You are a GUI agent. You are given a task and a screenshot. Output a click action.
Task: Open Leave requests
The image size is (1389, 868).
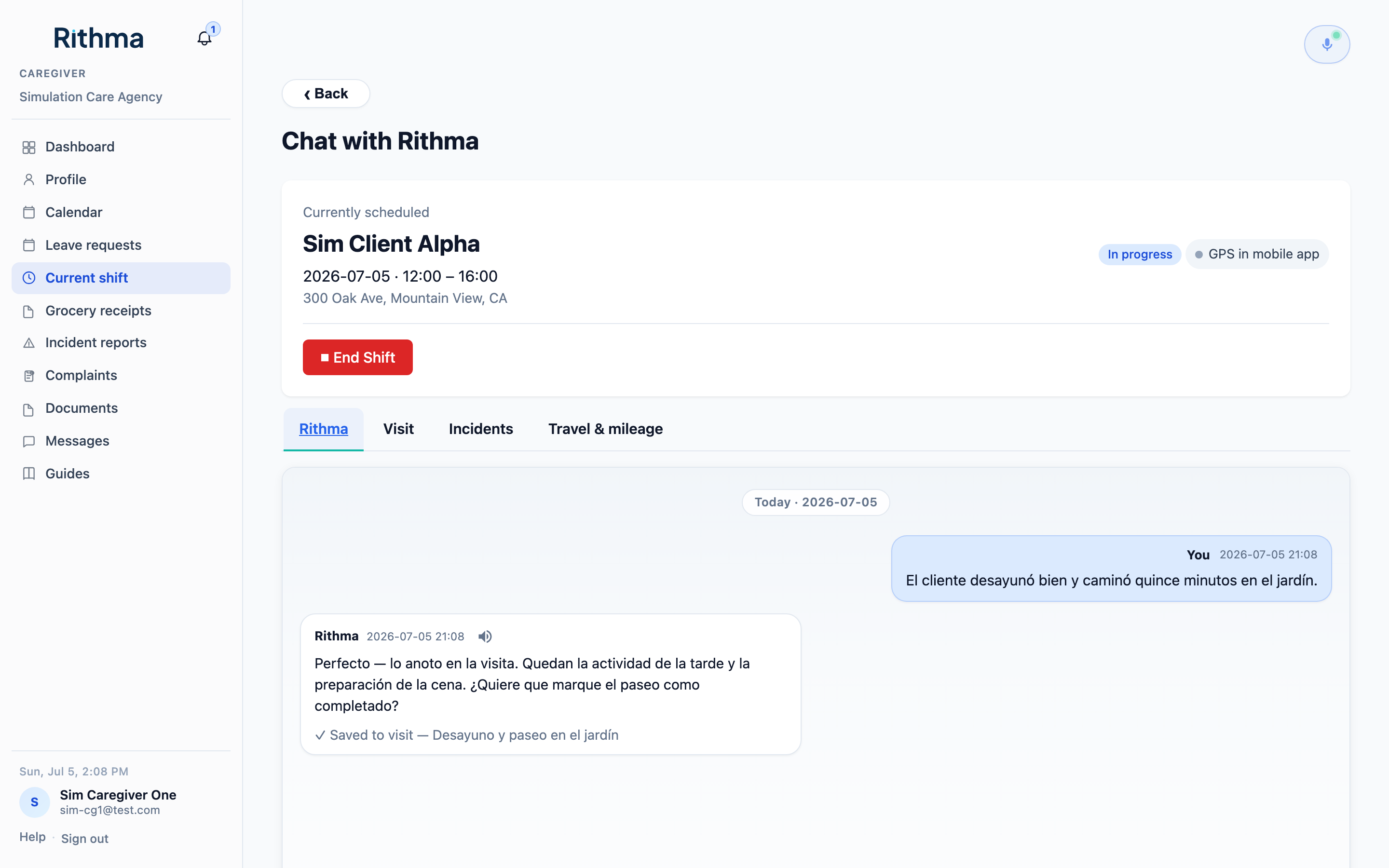(121, 245)
